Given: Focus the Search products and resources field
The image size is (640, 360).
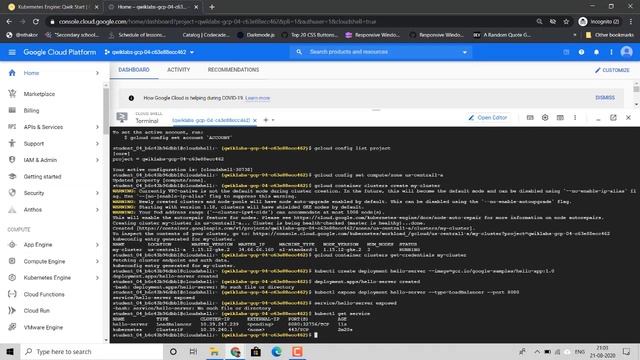Looking at the screenshot, I should 381,52.
